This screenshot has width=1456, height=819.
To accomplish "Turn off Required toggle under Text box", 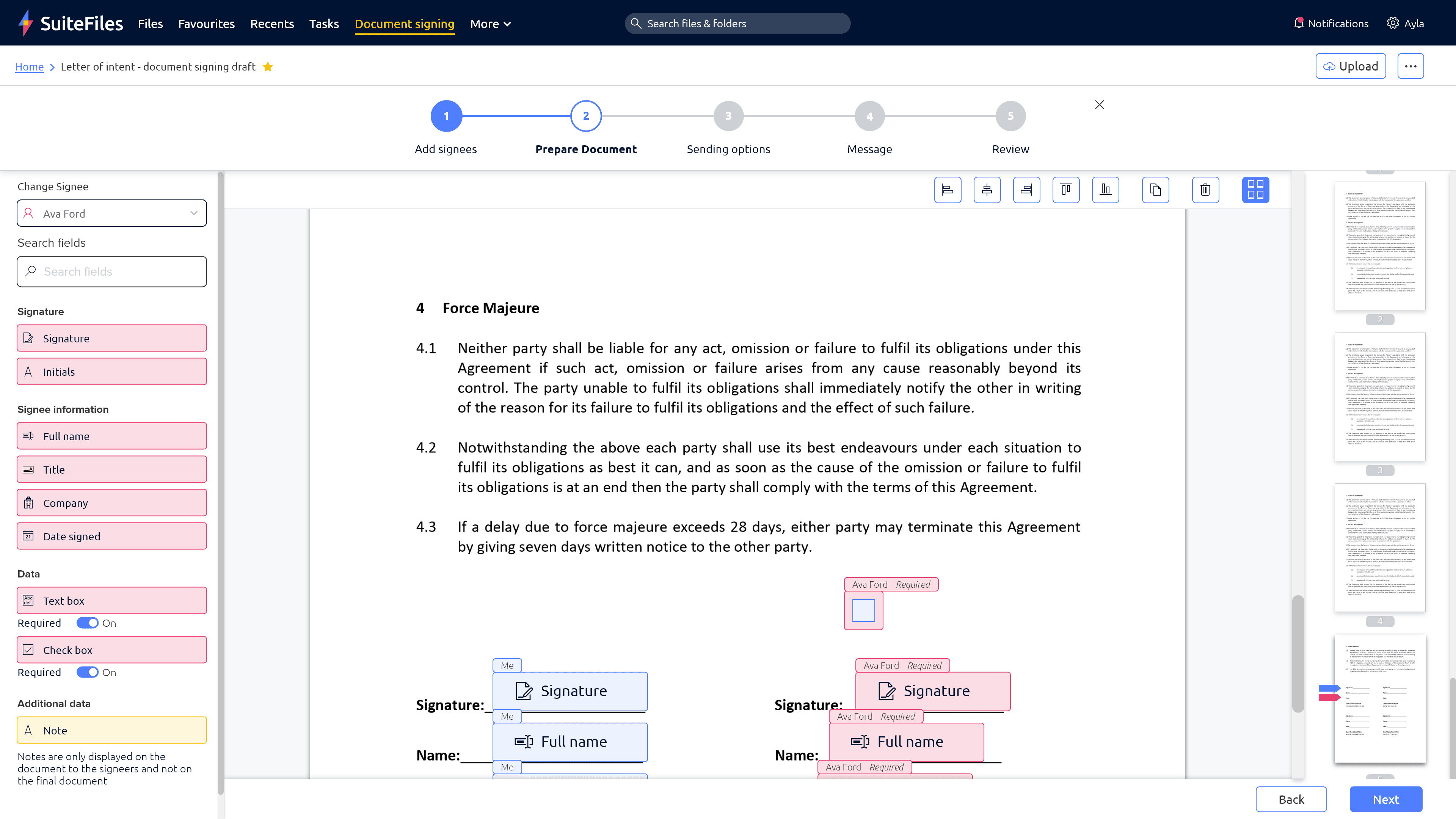I will point(88,623).
